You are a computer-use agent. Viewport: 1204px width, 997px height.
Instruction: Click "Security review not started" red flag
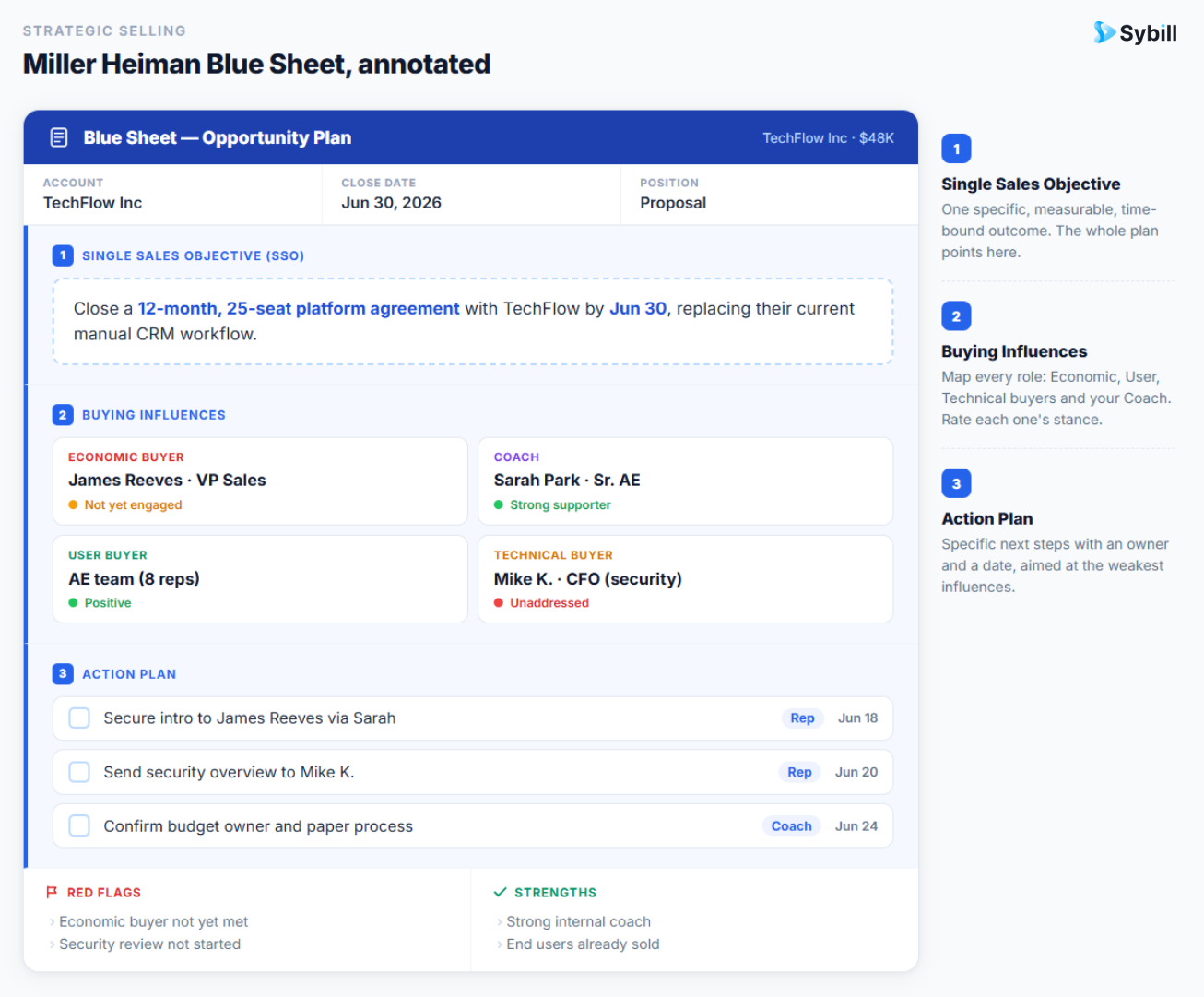(149, 944)
